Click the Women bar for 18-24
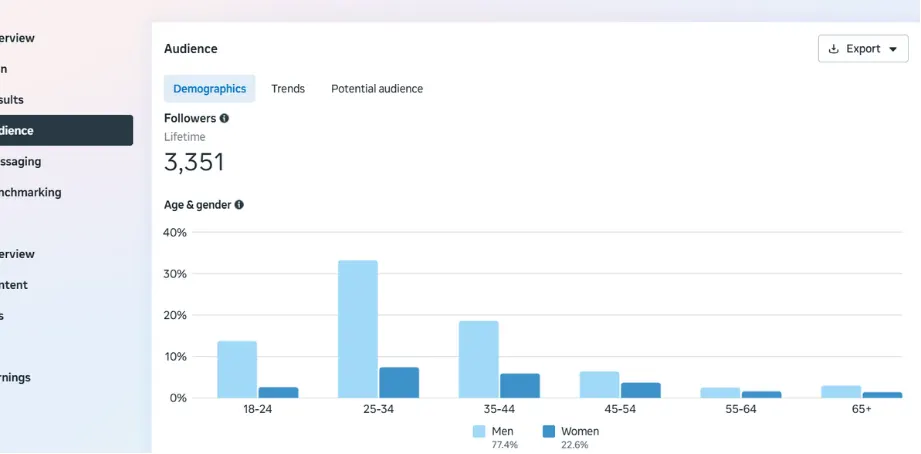The image size is (921, 454). pyautogui.click(x=278, y=393)
